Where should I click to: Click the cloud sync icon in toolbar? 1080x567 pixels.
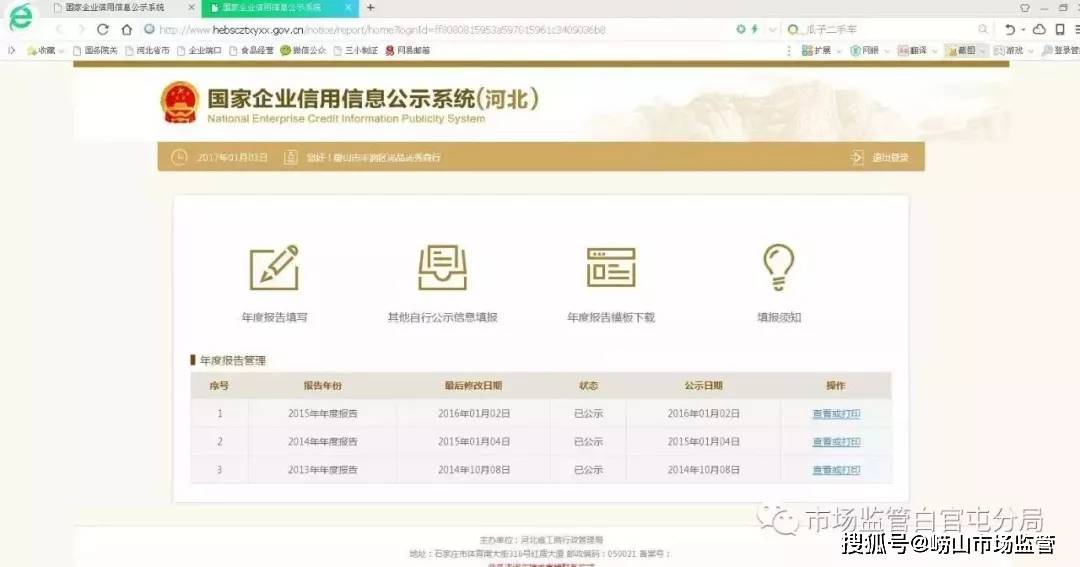tap(1039, 30)
